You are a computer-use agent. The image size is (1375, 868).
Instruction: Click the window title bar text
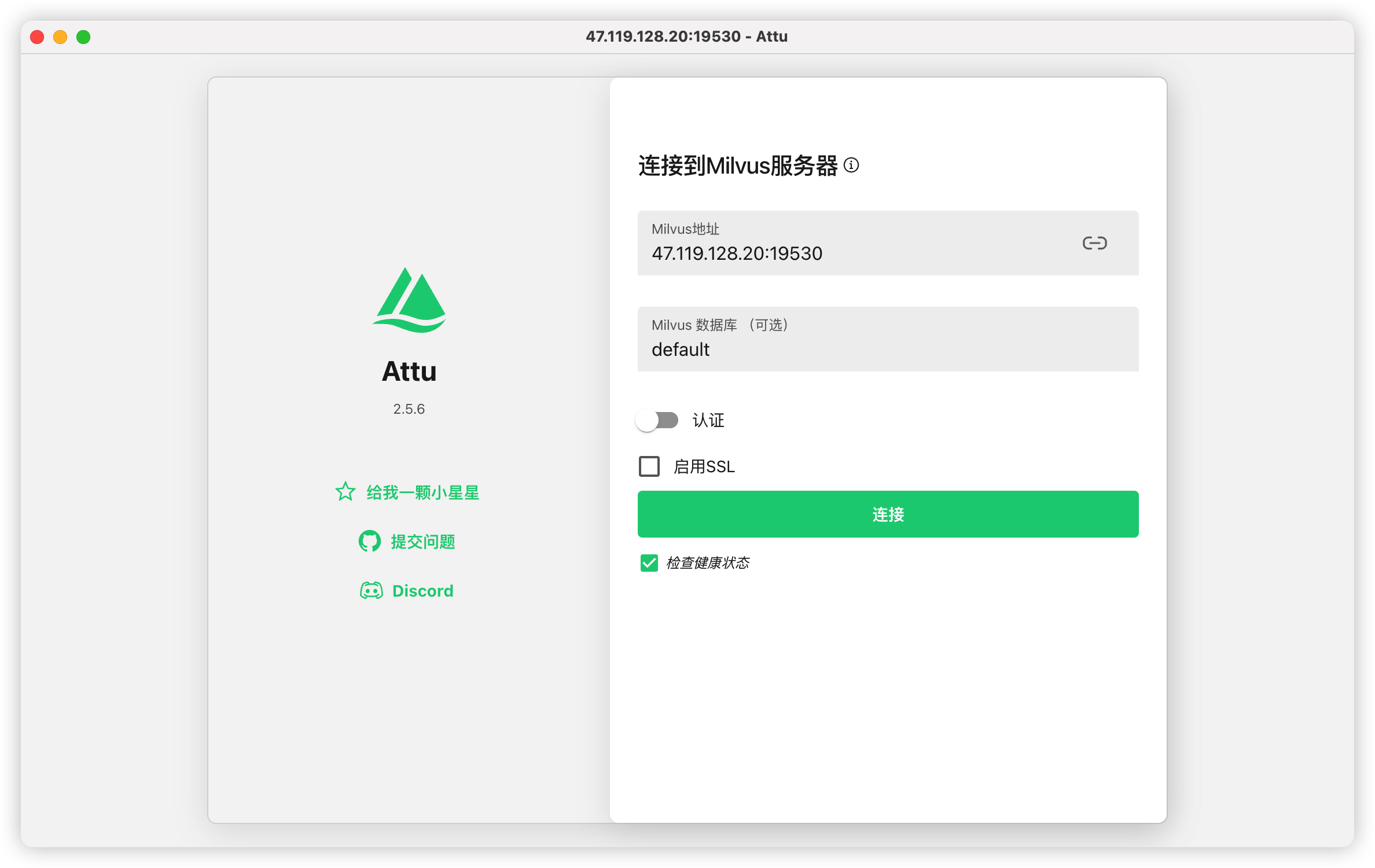[x=686, y=36]
